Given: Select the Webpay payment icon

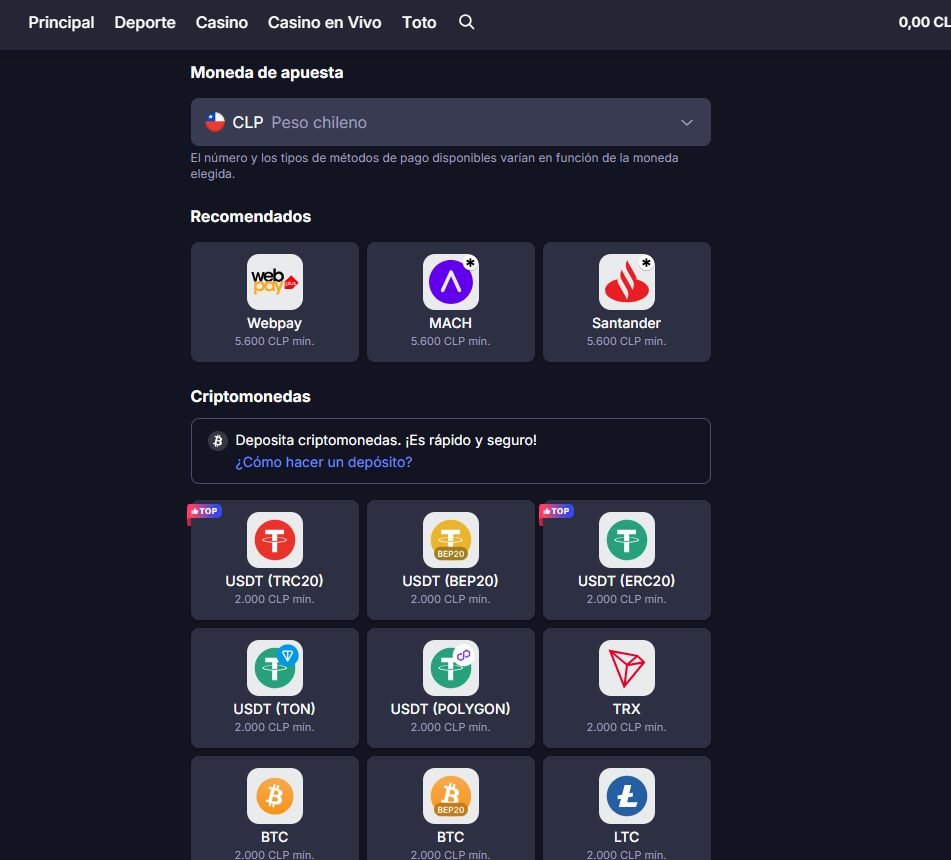Looking at the screenshot, I should [275, 282].
